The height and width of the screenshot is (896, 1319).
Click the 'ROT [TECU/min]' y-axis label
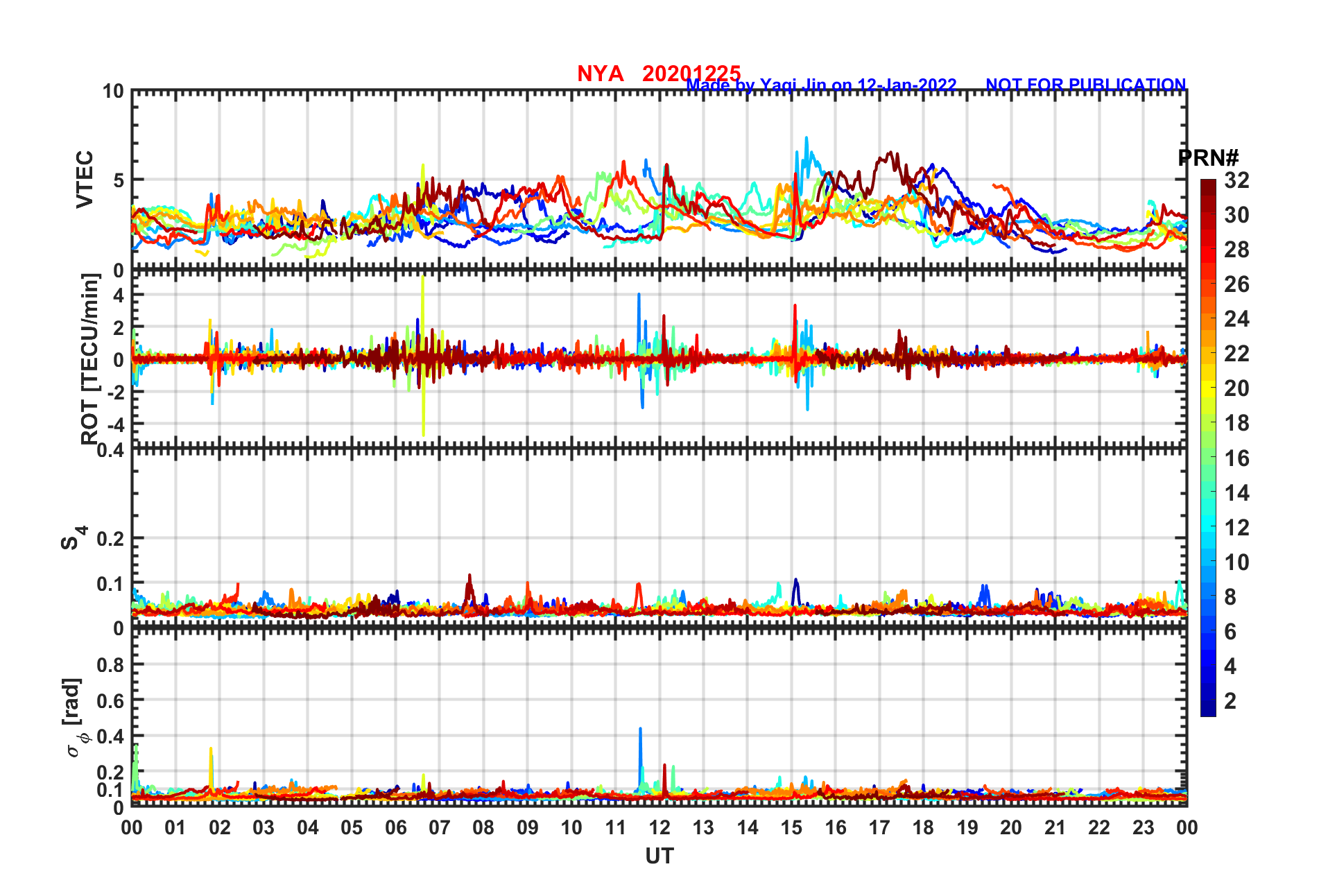[x=90, y=359]
